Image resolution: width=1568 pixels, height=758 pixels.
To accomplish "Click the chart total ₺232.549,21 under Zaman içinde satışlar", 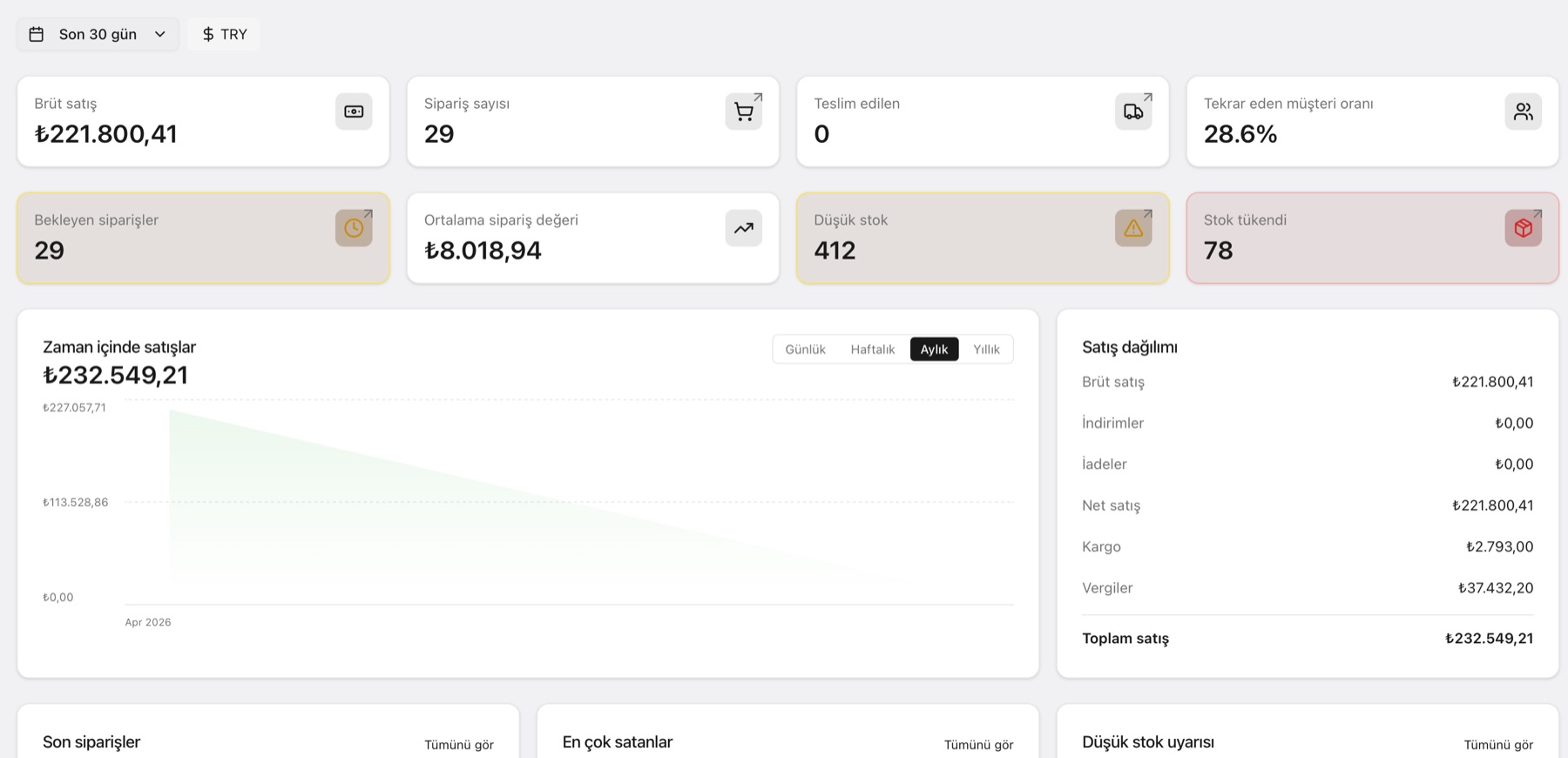I will pos(115,376).
